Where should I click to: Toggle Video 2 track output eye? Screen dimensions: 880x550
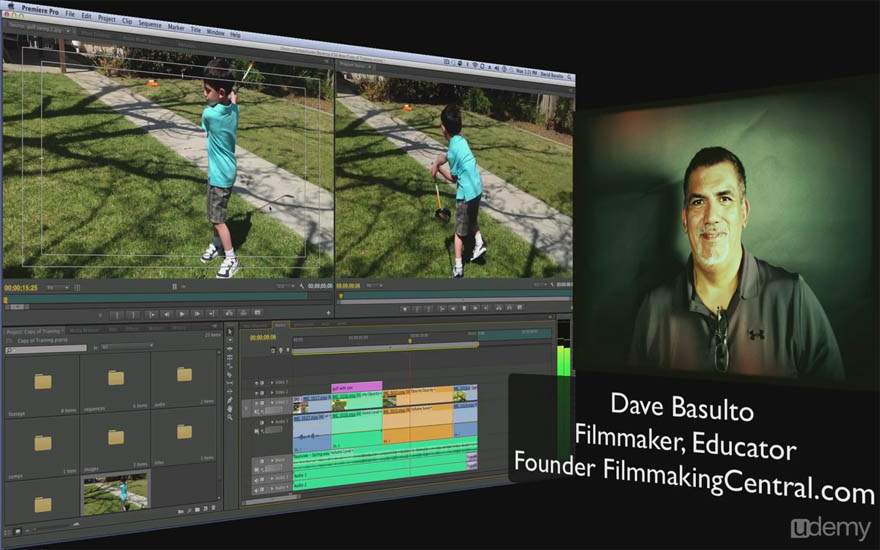click(256, 393)
